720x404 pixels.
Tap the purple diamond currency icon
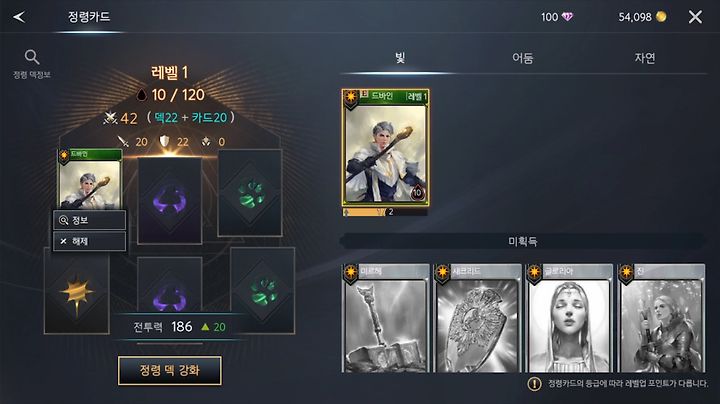(x=568, y=17)
